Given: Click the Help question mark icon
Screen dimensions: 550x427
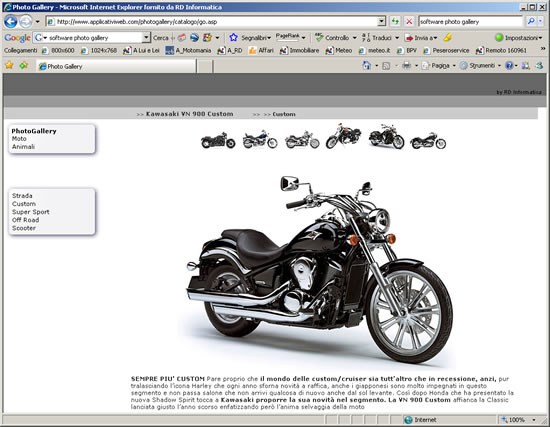Looking at the screenshot, I should (509, 66).
